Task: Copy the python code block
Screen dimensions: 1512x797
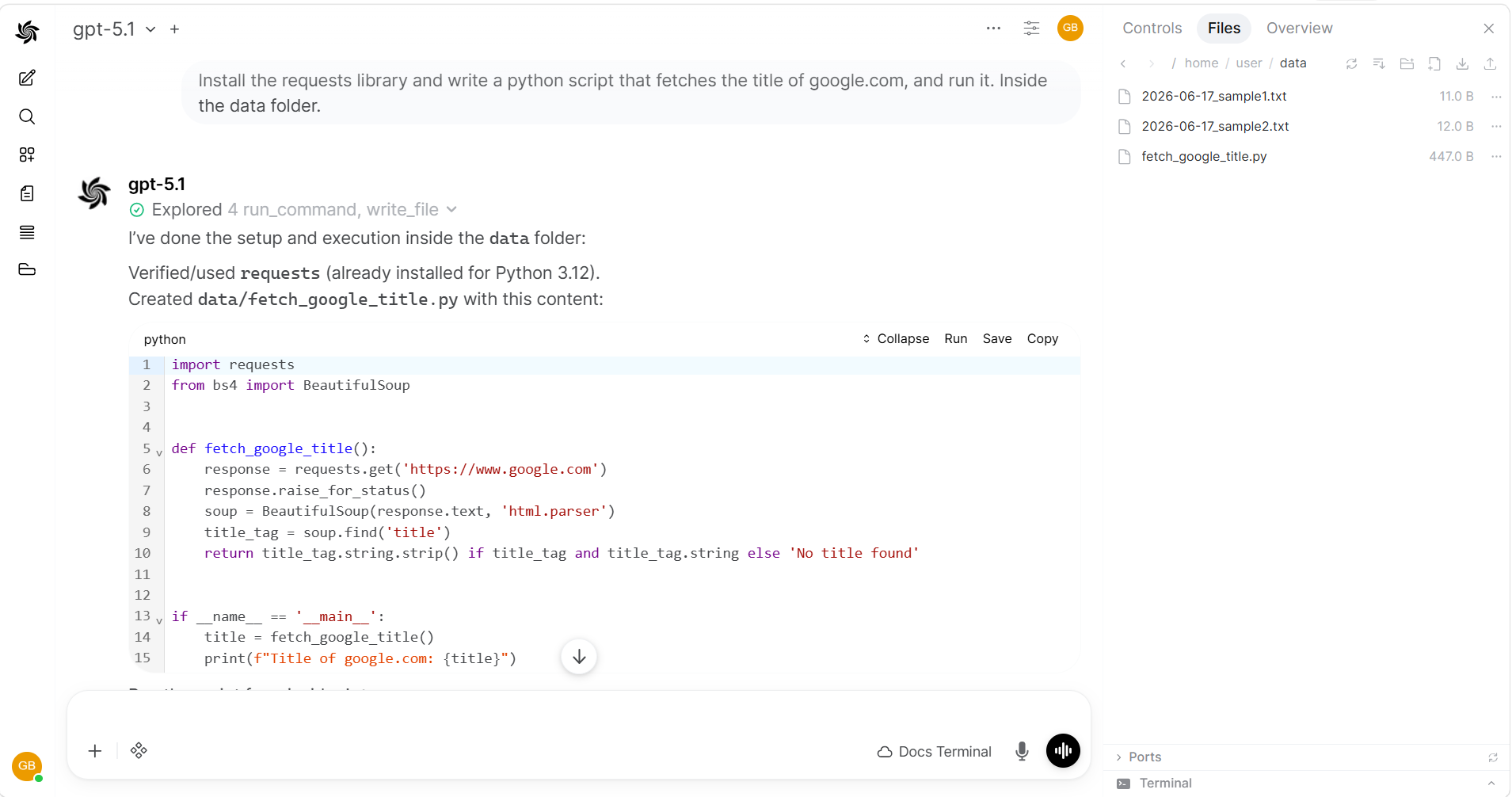Action: tap(1042, 339)
